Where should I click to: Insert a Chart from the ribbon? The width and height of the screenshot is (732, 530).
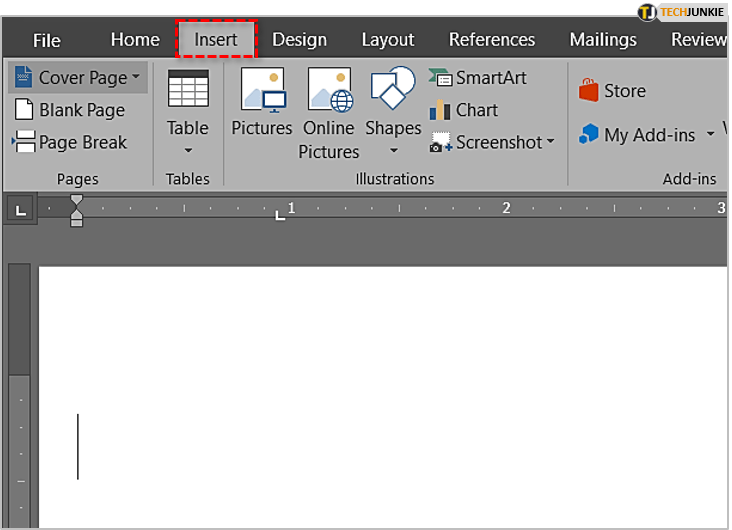[x=464, y=110]
